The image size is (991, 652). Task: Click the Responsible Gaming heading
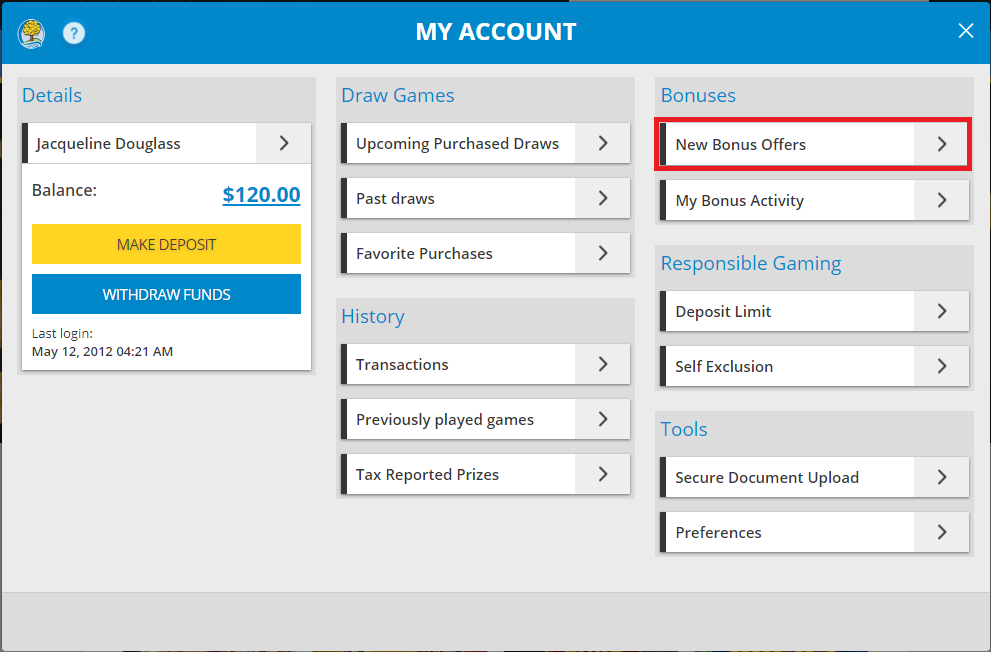[751, 263]
